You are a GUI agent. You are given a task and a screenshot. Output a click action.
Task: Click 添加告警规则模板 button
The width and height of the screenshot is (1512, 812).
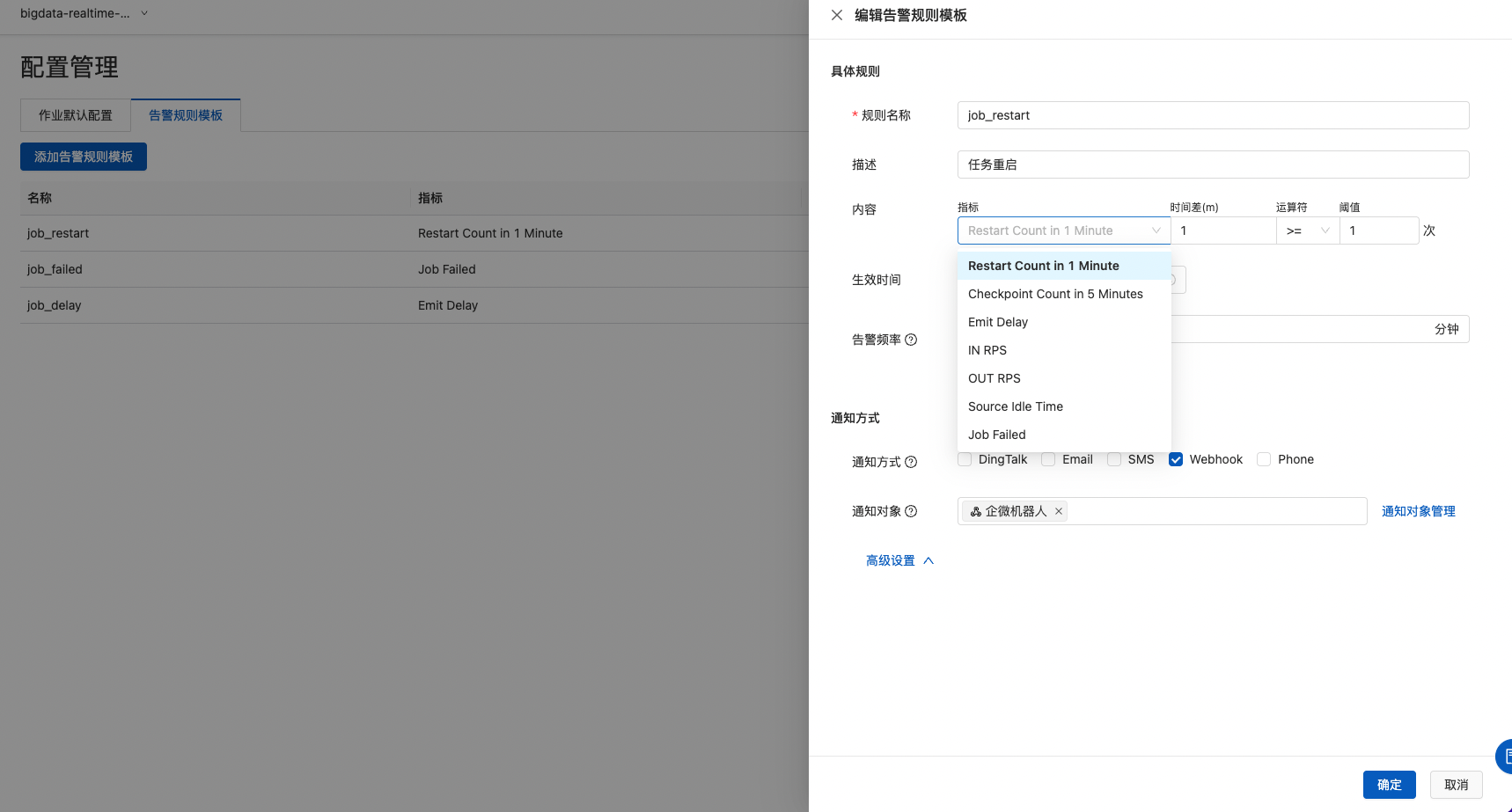(x=84, y=157)
